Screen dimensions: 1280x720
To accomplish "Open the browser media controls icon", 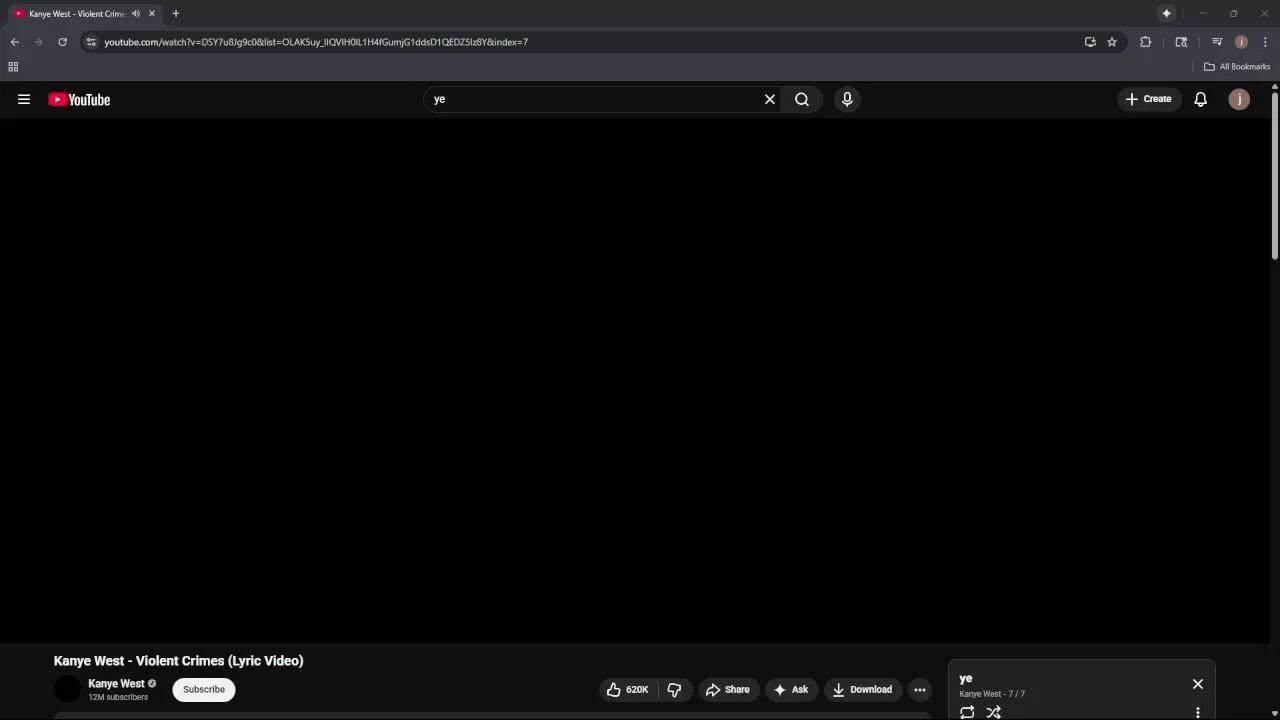I will 1217,42.
